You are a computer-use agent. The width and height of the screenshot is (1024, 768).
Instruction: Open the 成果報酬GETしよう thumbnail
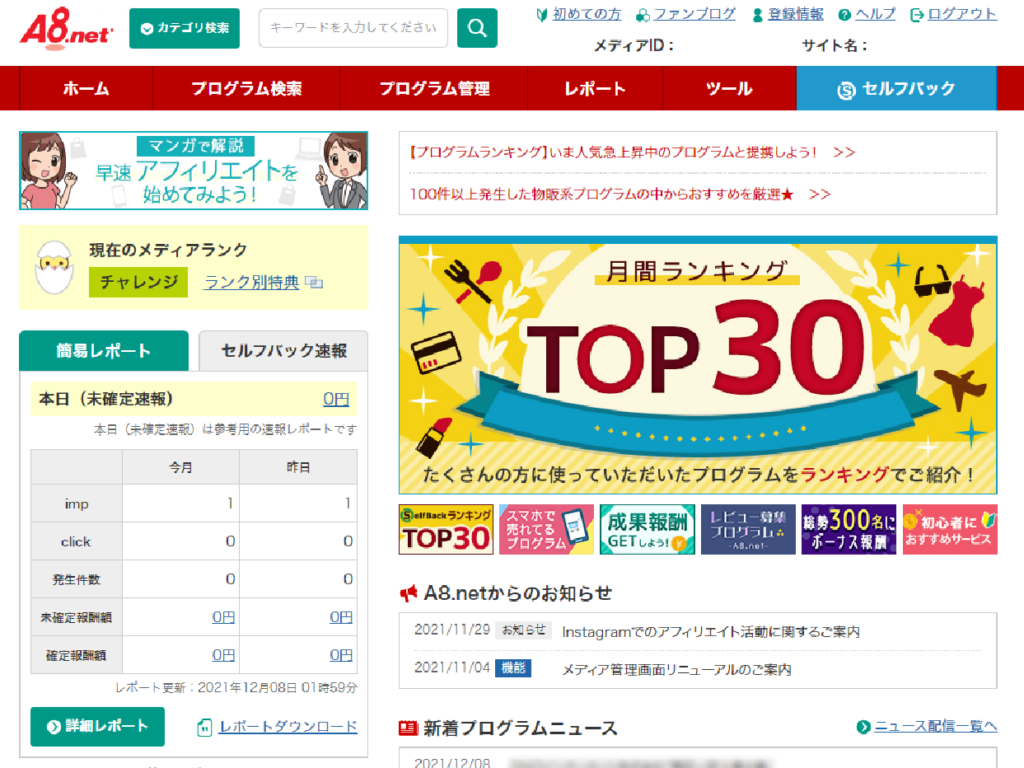point(647,529)
